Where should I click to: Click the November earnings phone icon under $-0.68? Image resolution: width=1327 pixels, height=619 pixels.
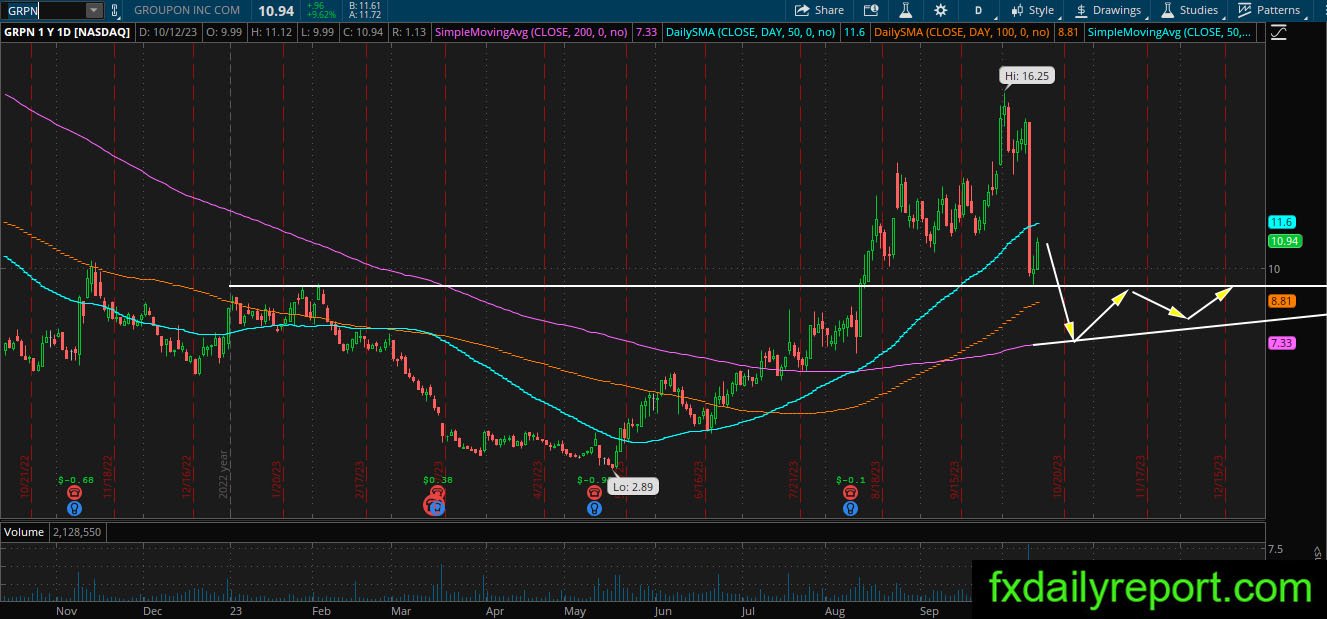point(75,493)
